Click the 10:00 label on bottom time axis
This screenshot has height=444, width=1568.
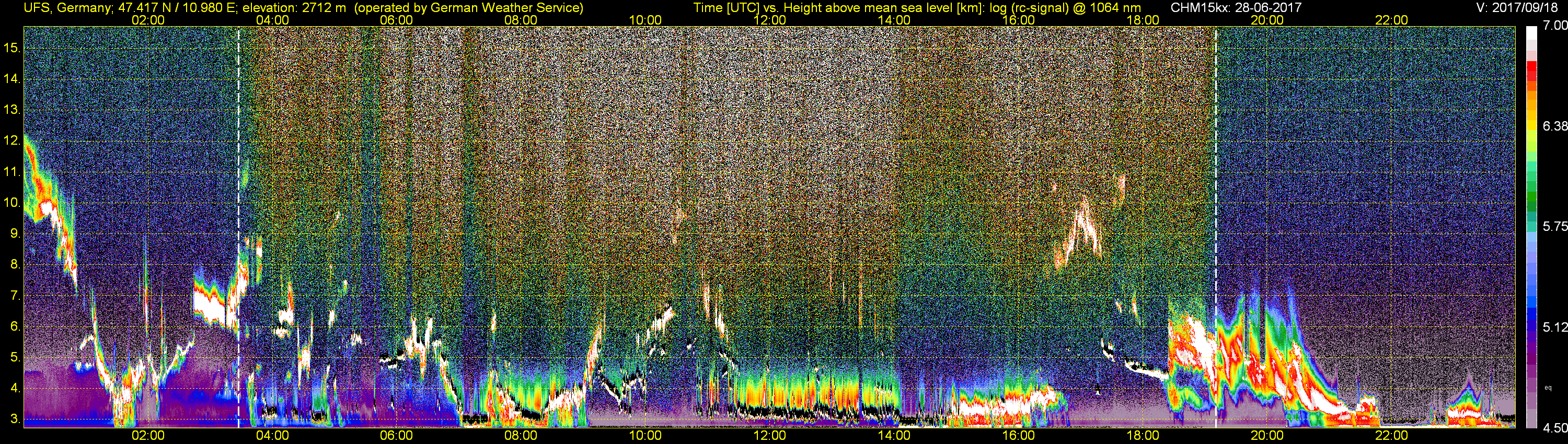pos(645,436)
